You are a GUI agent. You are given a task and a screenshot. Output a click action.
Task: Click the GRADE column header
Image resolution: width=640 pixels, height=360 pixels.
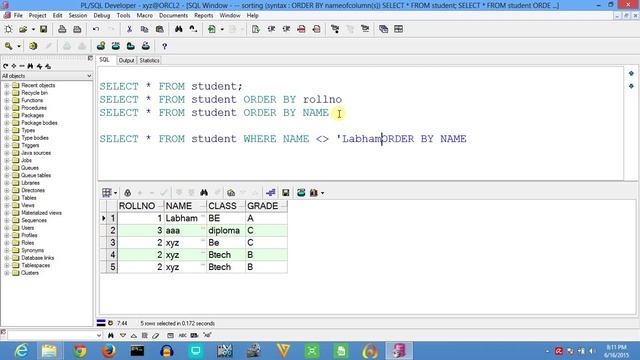pyautogui.click(x=266, y=206)
